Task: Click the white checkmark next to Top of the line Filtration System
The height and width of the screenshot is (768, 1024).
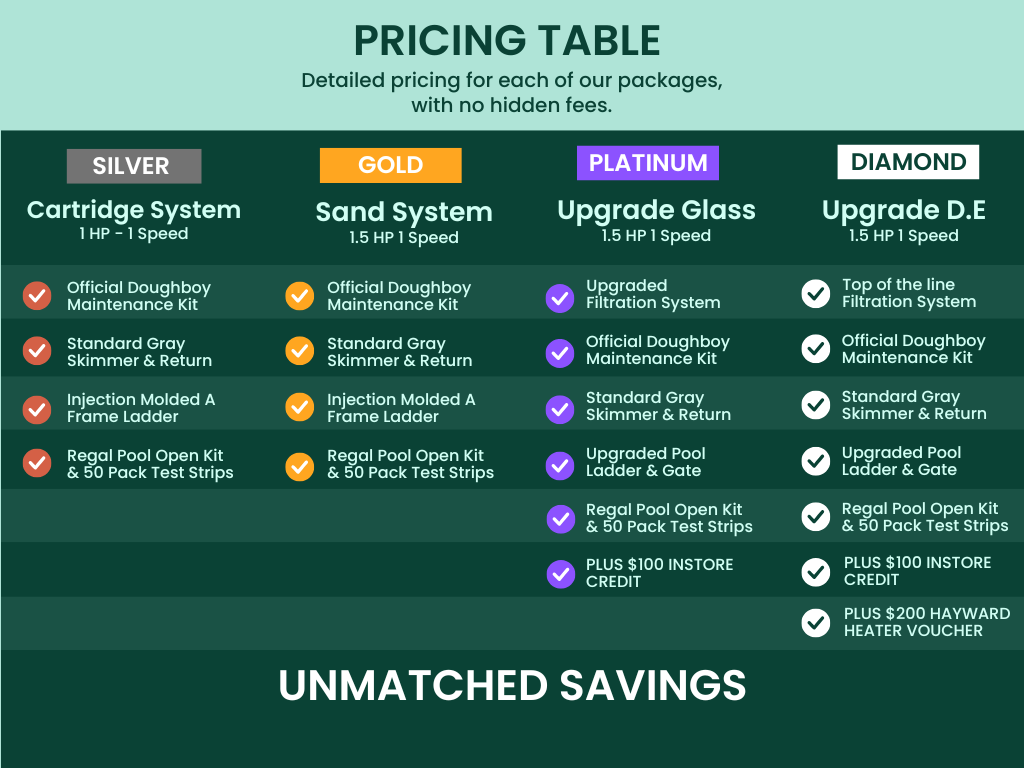Action: point(816,294)
